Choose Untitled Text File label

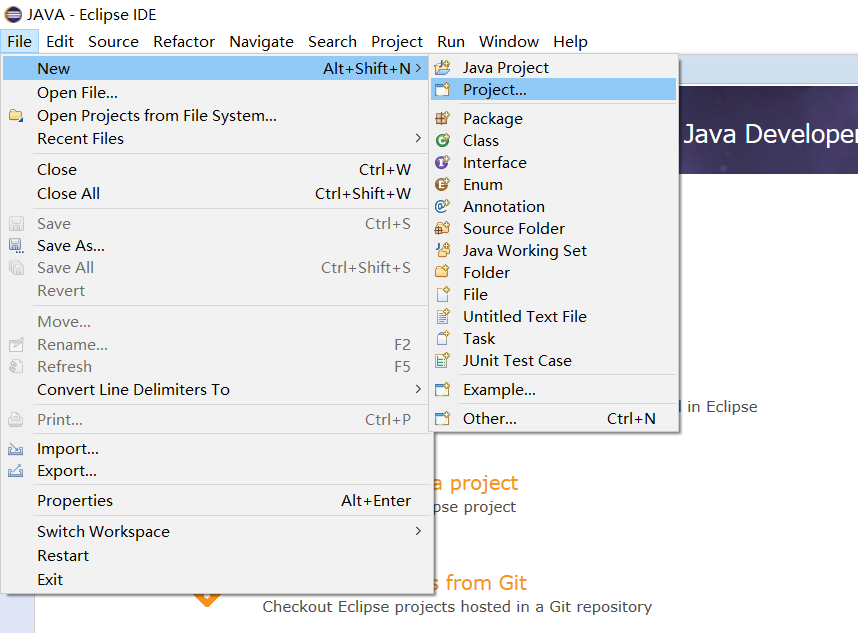coord(524,316)
